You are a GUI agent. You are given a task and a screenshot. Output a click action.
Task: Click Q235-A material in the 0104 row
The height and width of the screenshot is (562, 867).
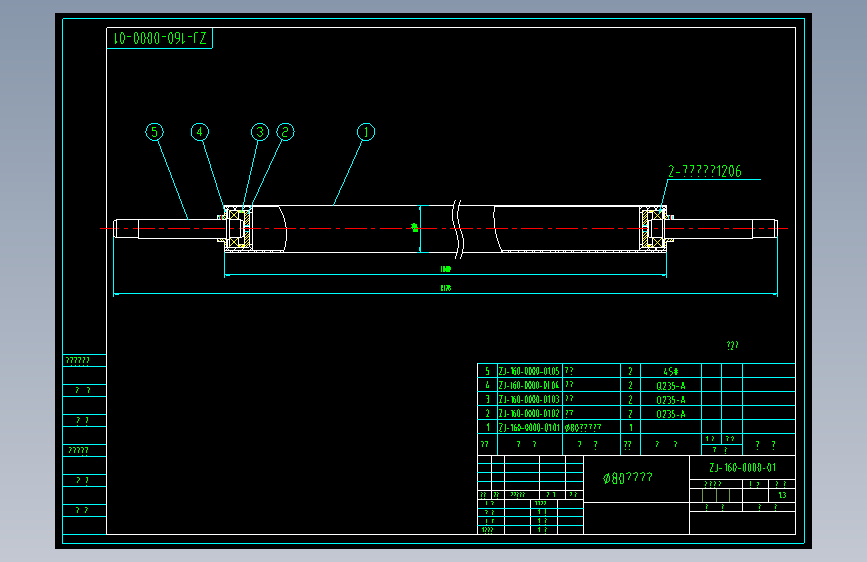click(x=671, y=386)
